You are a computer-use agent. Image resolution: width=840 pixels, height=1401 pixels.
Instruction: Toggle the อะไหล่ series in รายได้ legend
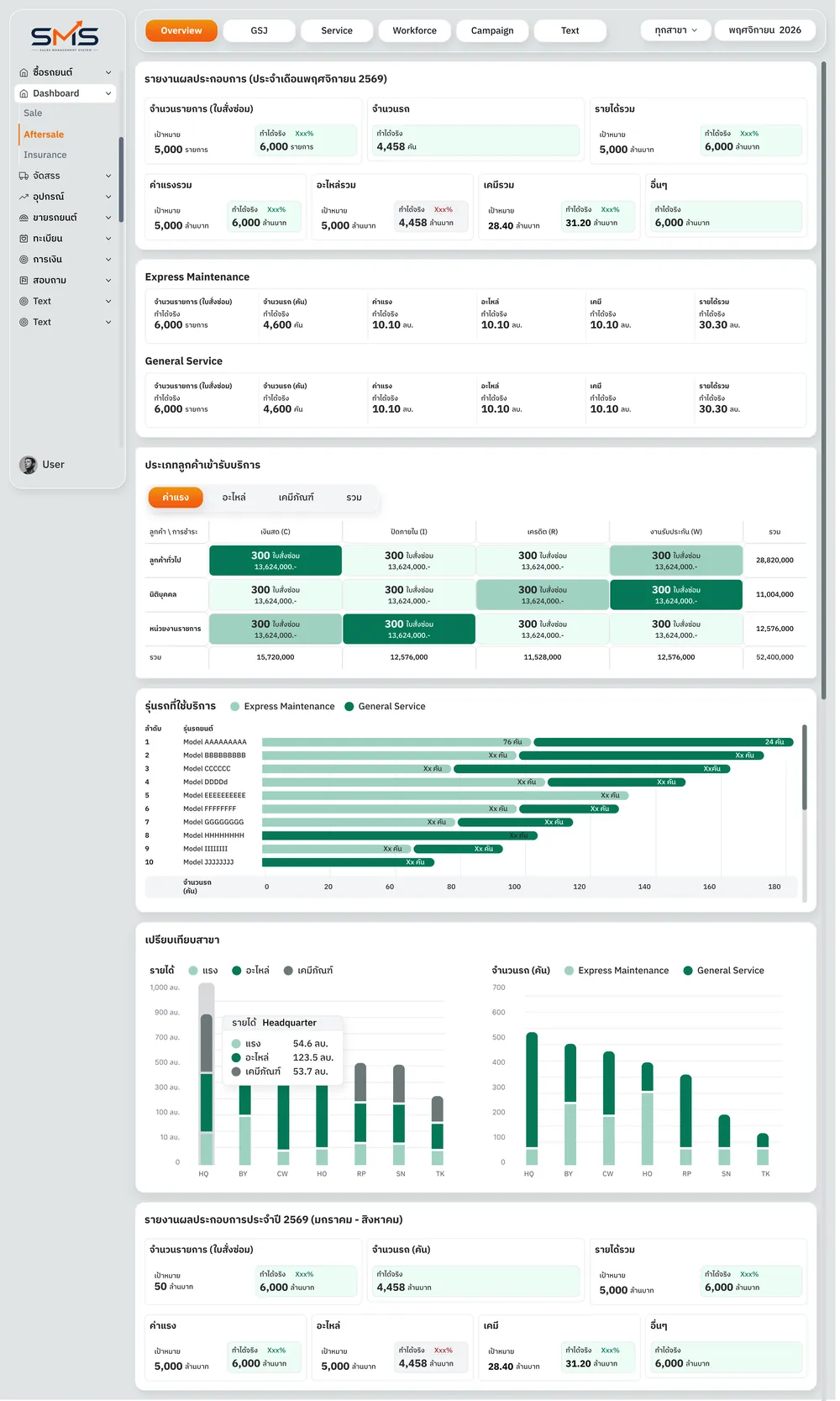pyautogui.click(x=251, y=971)
